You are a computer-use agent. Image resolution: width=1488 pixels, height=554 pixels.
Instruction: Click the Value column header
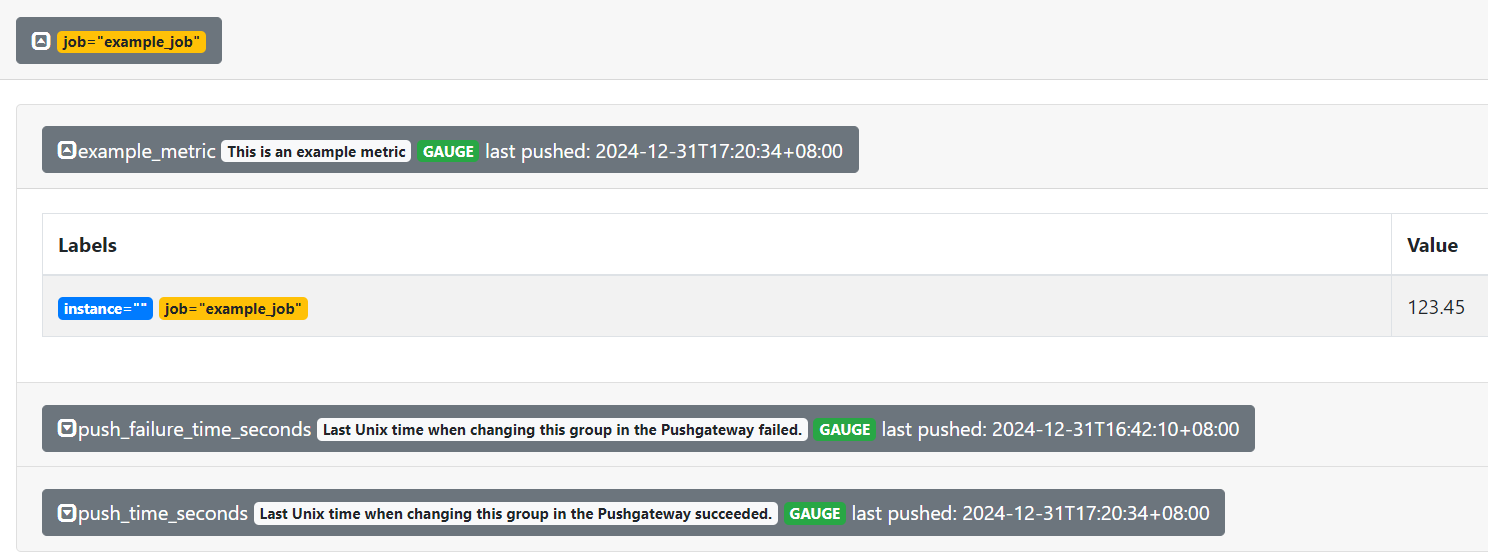[x=1432, y=245]
